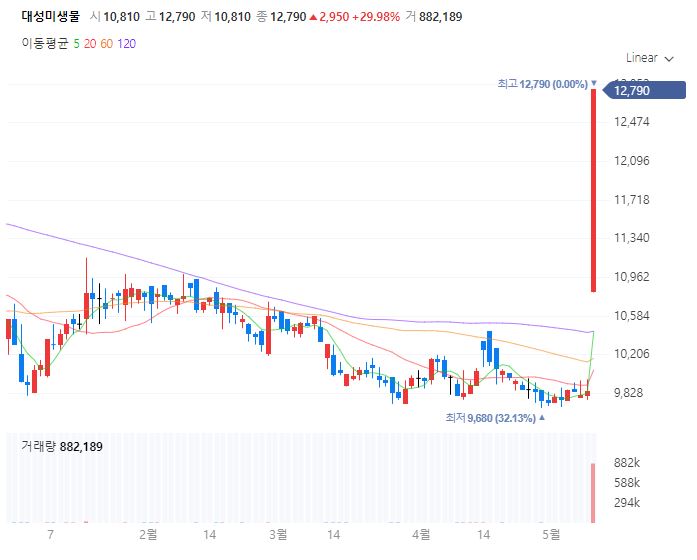Click the 거래량 882,189 label
The width and height of the screenshot is (697, 560).
62,446
